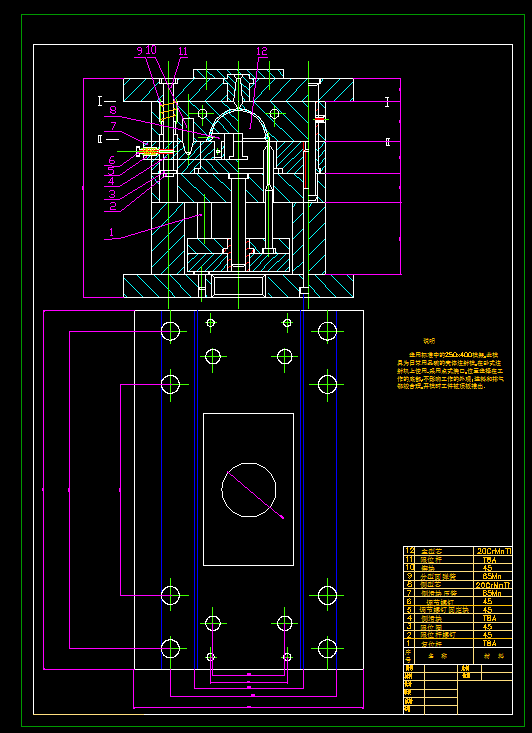Image resolution: width=532 pixels, height=733 pixels.
Task: Click the 序号 header cell of the parts list
Action: (x=410, y=656)
